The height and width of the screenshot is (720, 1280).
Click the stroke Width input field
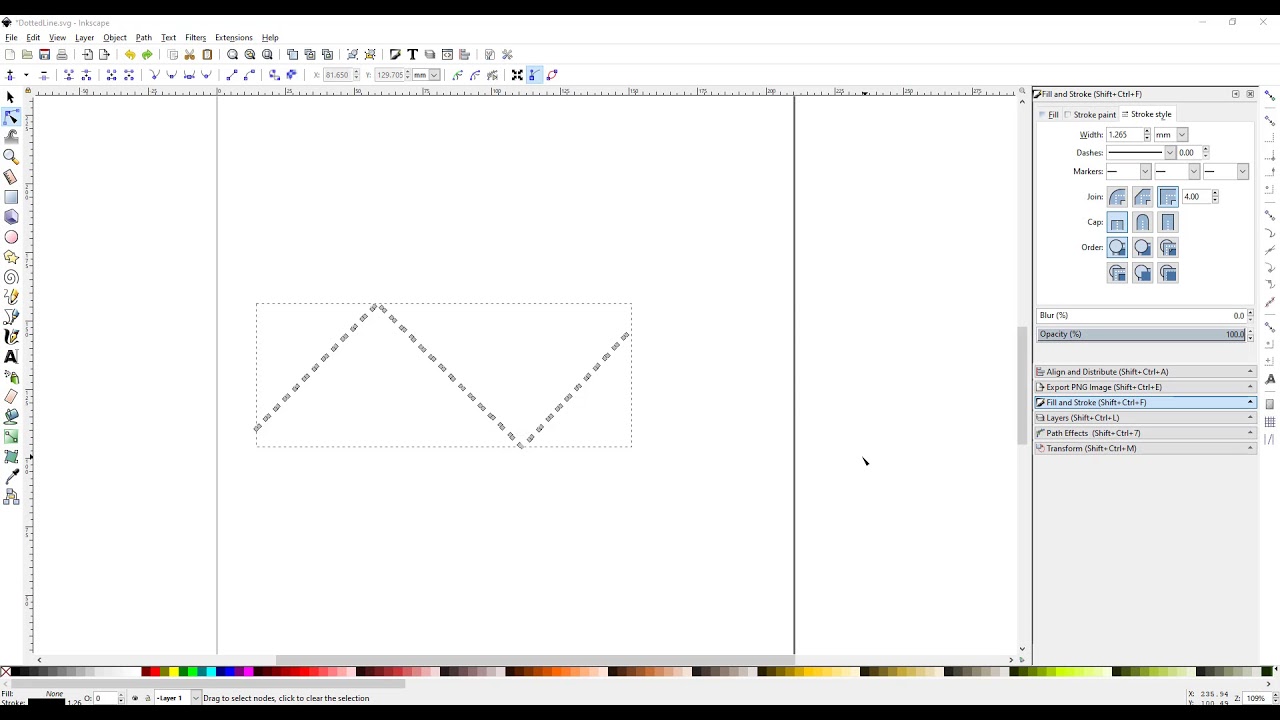[1124, 135]
